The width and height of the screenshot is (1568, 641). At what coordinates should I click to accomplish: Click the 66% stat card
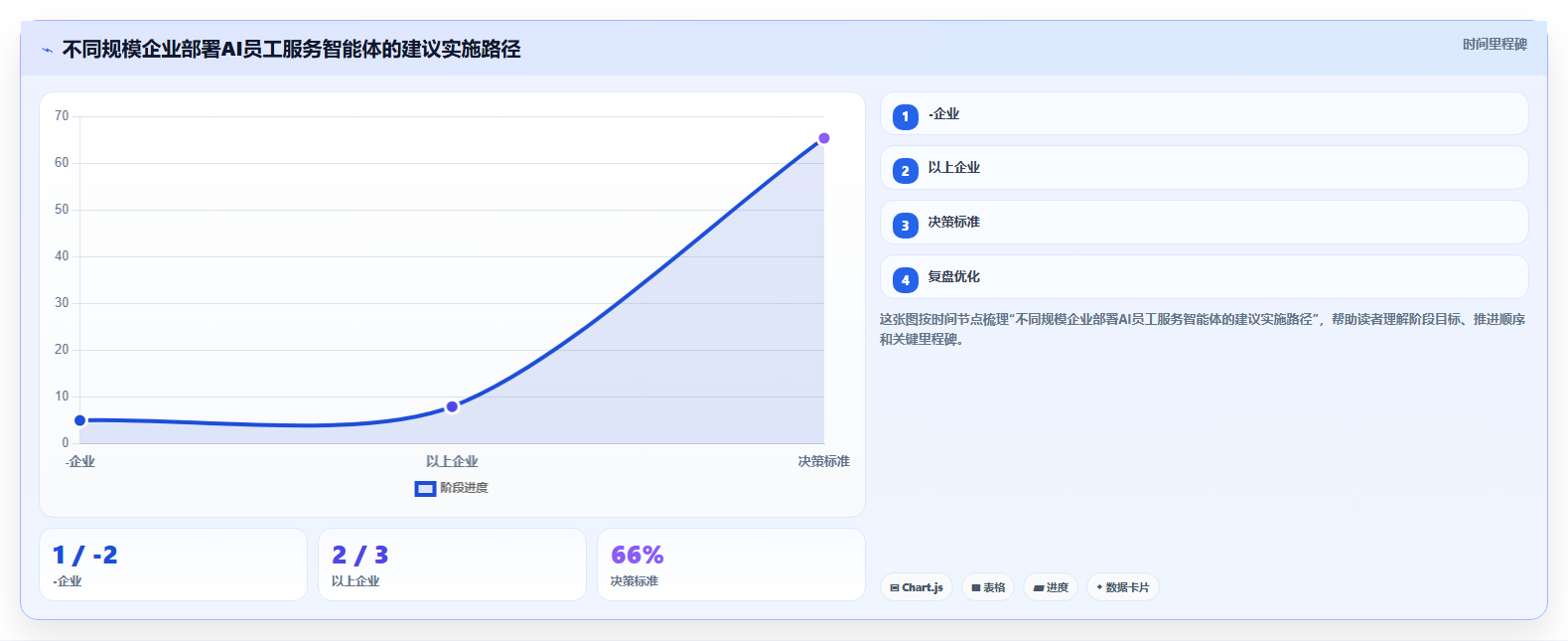[x=731, y=564]
